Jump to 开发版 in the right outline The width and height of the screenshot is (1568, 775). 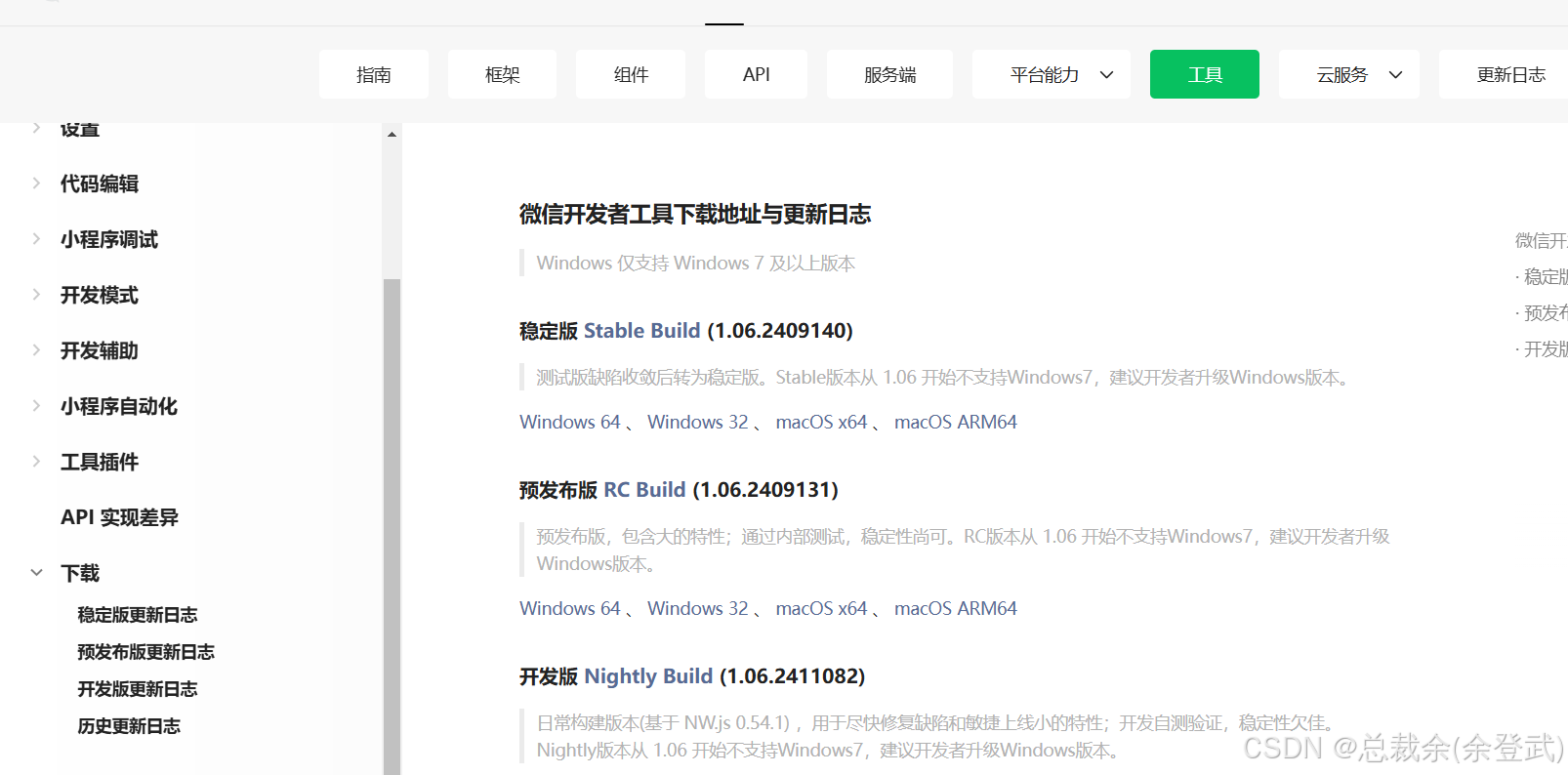point(1545,349)
